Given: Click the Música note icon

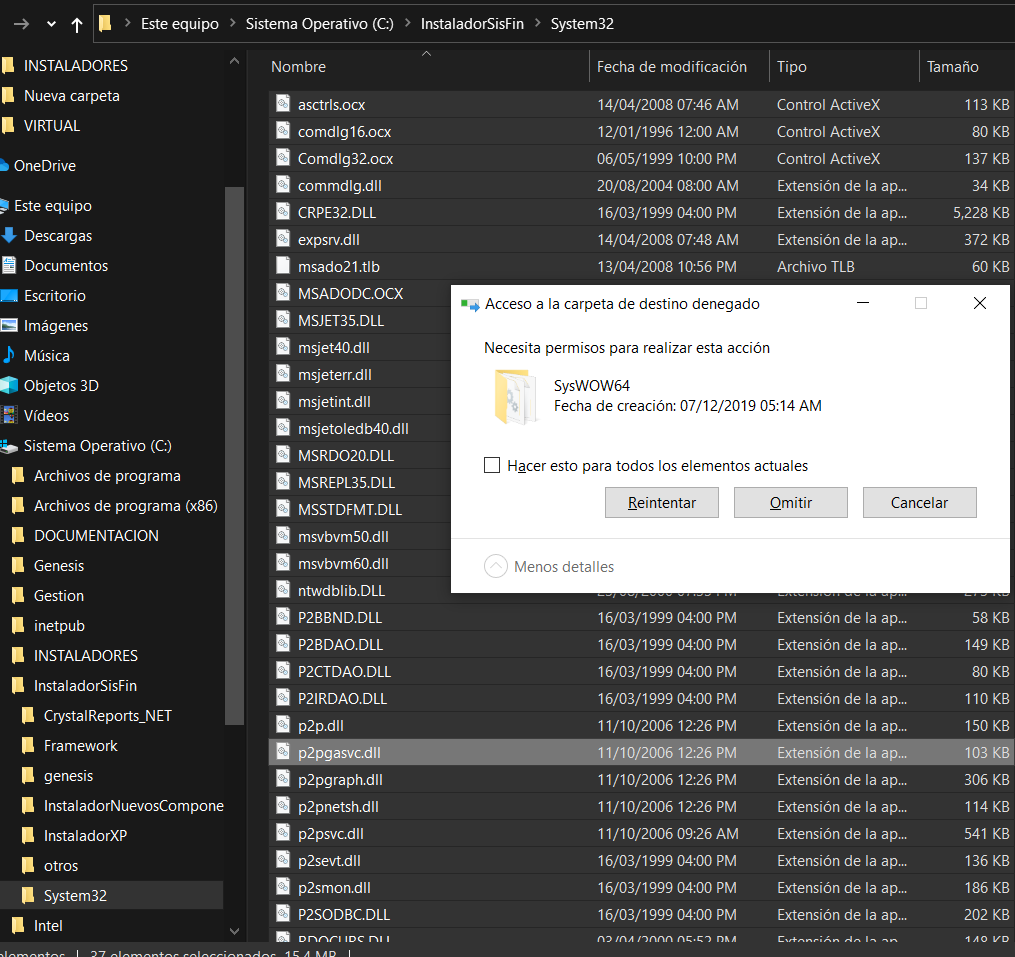Looking at the screenshot, I should [x=9, y=355].
